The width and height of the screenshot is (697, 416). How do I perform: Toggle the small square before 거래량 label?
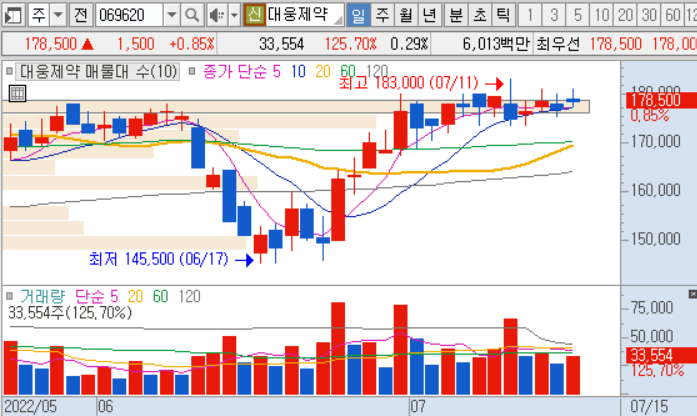9,296
